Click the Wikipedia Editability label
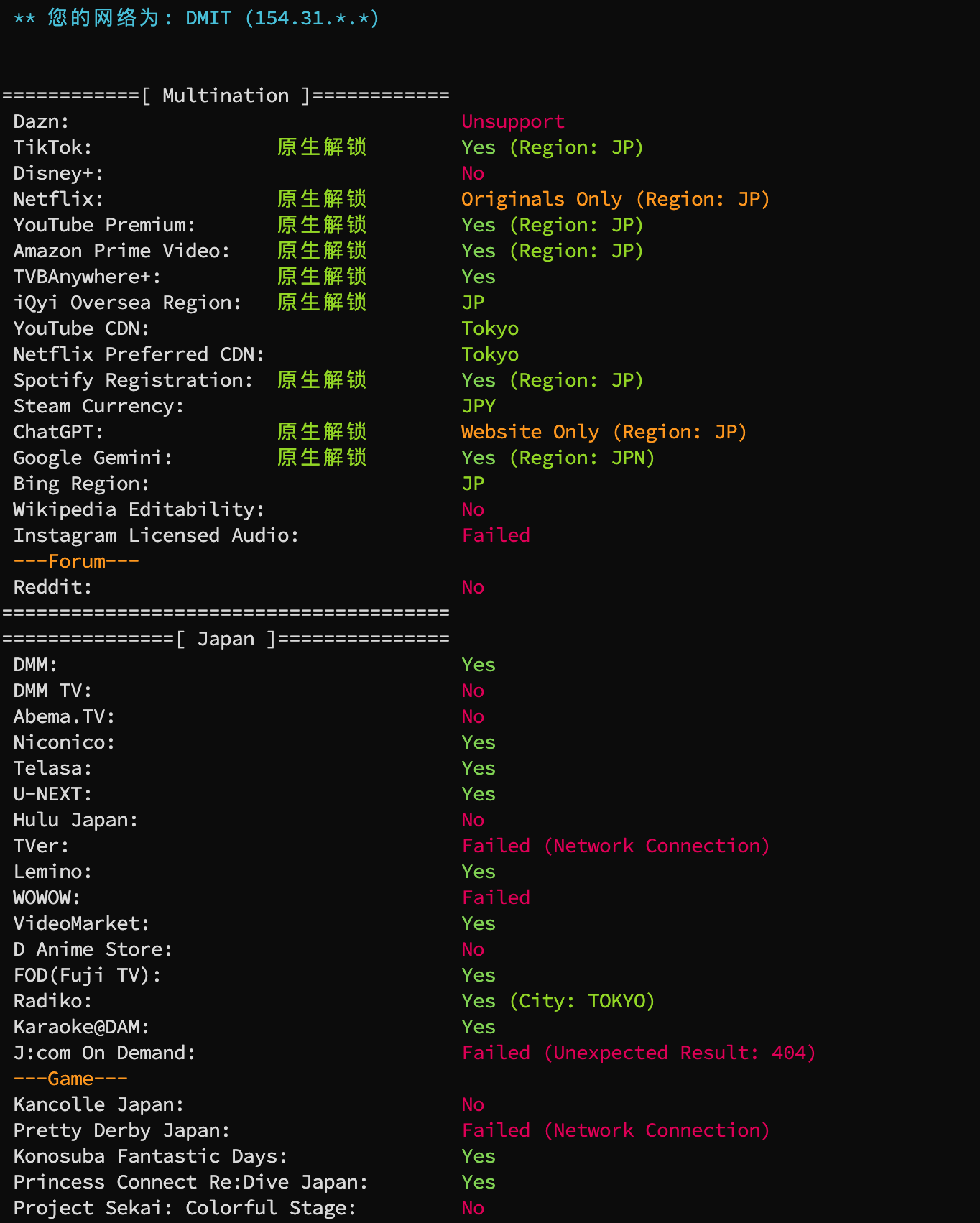This screenshot has width=980, height=1223. pos(139,509)
